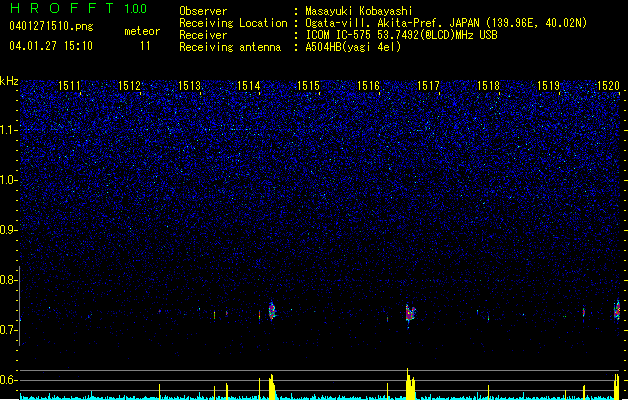Click the ICOM IC-575 receiver text
This screenshot has height=400, width=629.
click(401, 35)
